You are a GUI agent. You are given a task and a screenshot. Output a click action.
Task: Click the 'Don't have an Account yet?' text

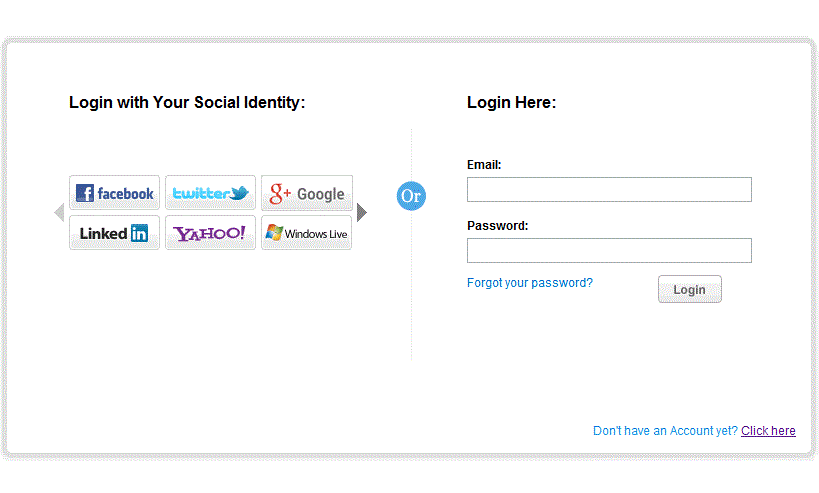tap(665, 431)
